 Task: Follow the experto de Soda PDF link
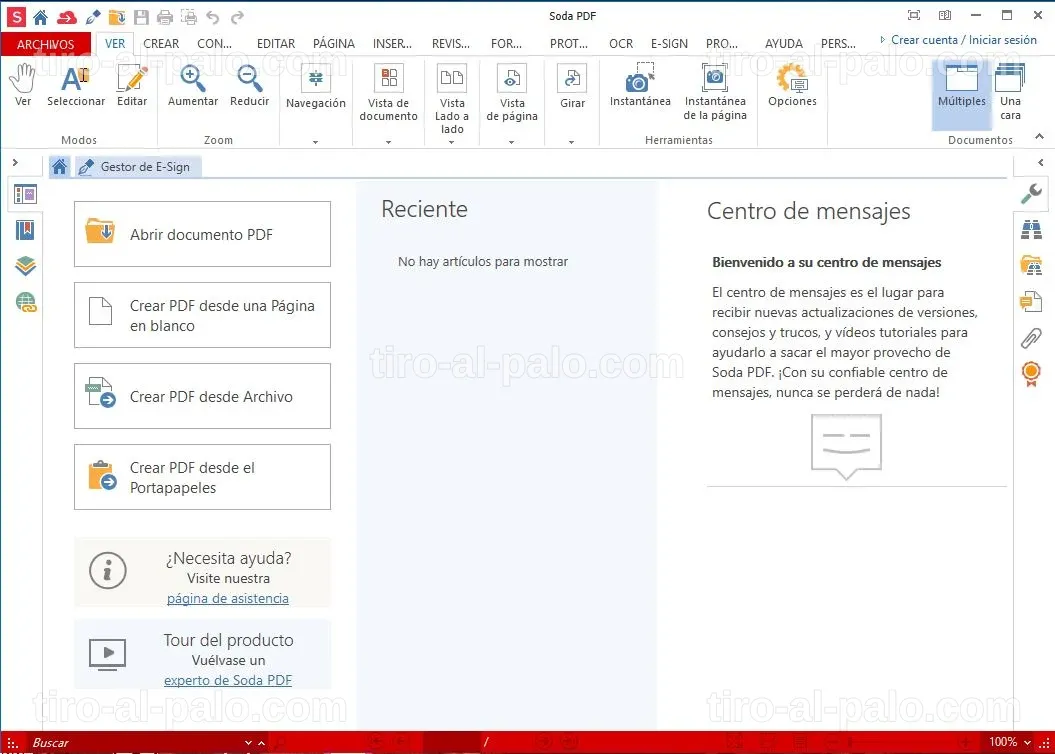227,680
